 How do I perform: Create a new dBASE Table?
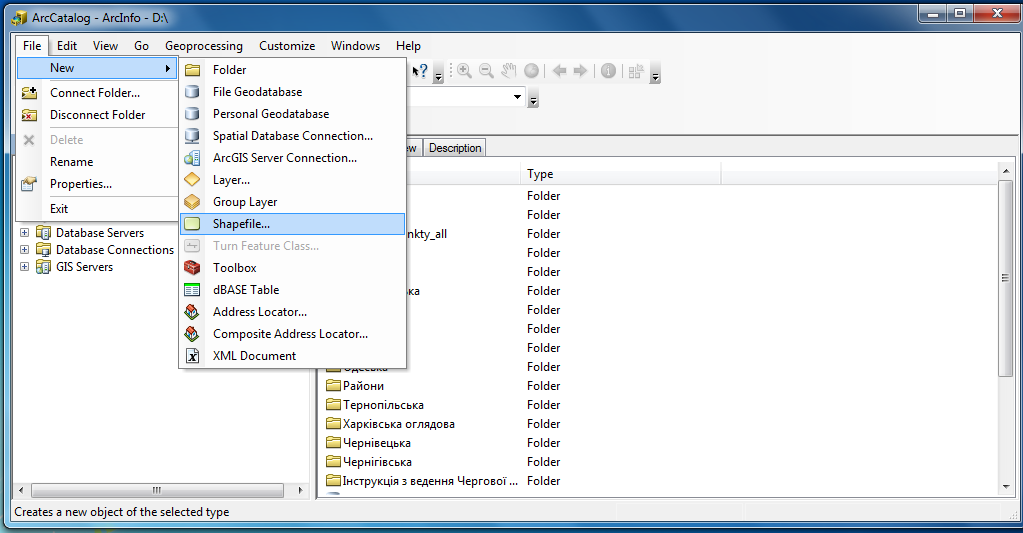click(292, 290)
